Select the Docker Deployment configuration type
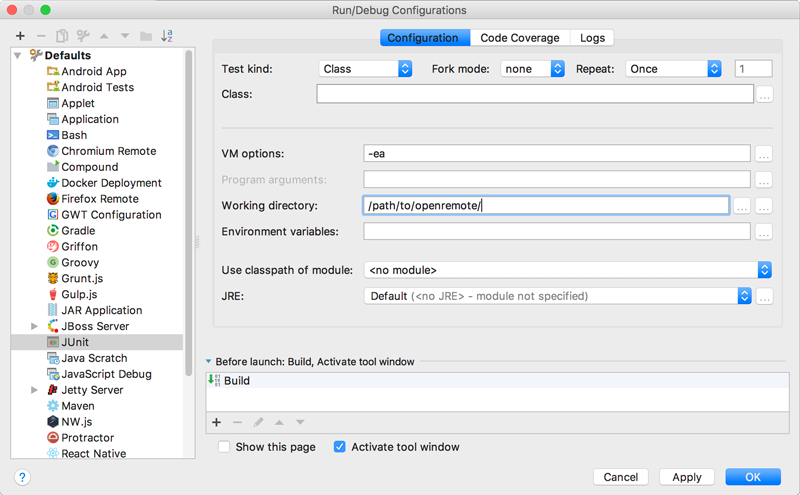Image resolution: width=800 pixels, height=495 pixels. point(110,183)
